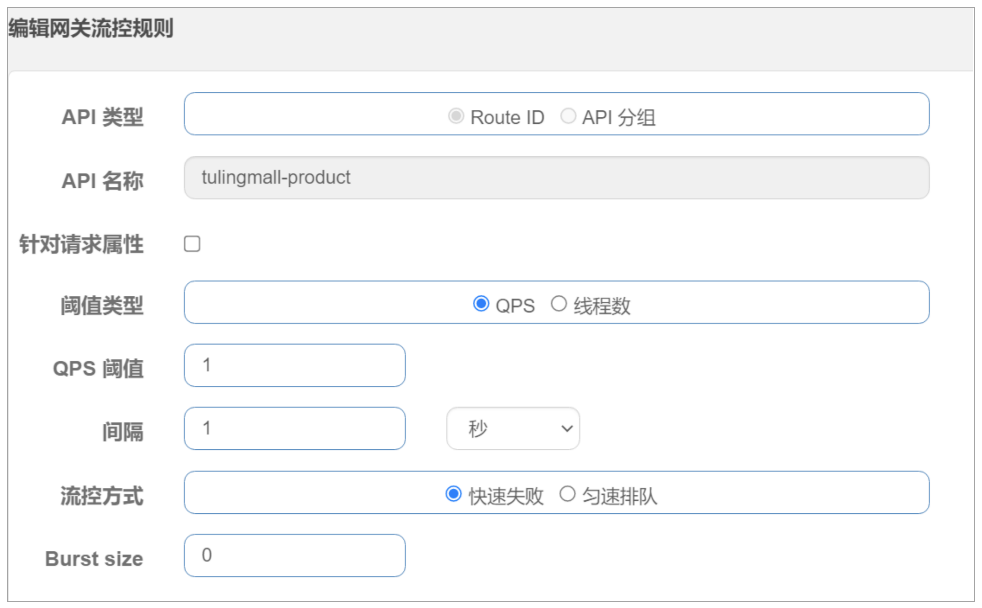982x608 pixels.
Task: Select the API 分组 radio option
Action: [568, 117]
